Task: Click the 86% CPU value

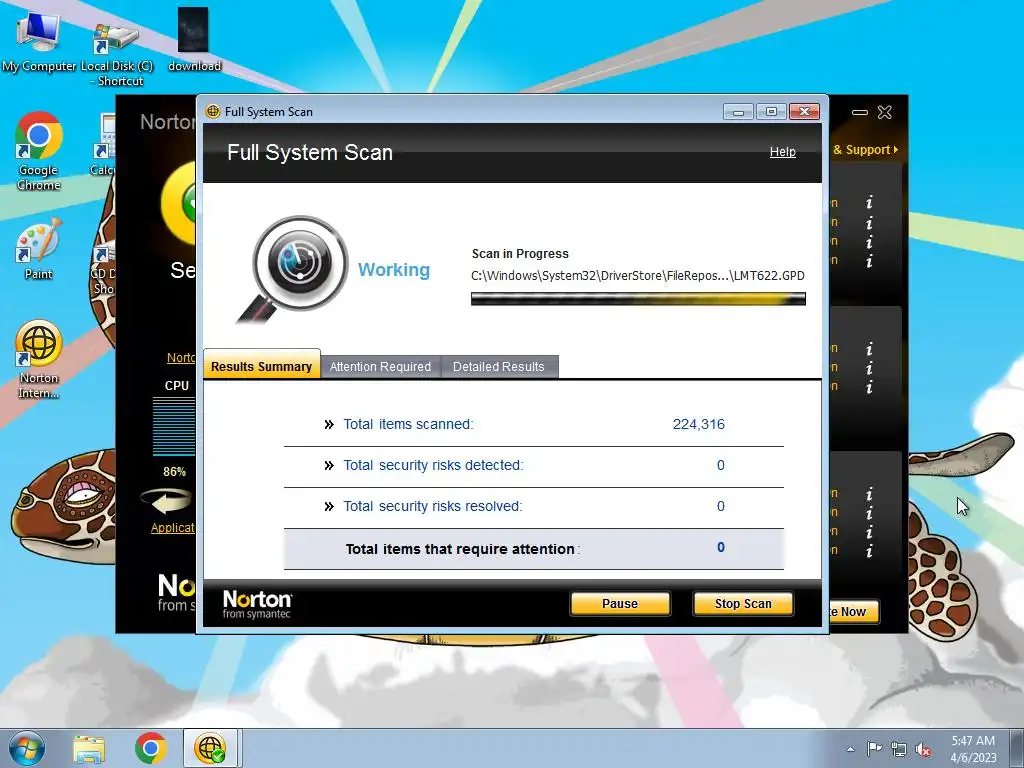Action: click(174, 472)
